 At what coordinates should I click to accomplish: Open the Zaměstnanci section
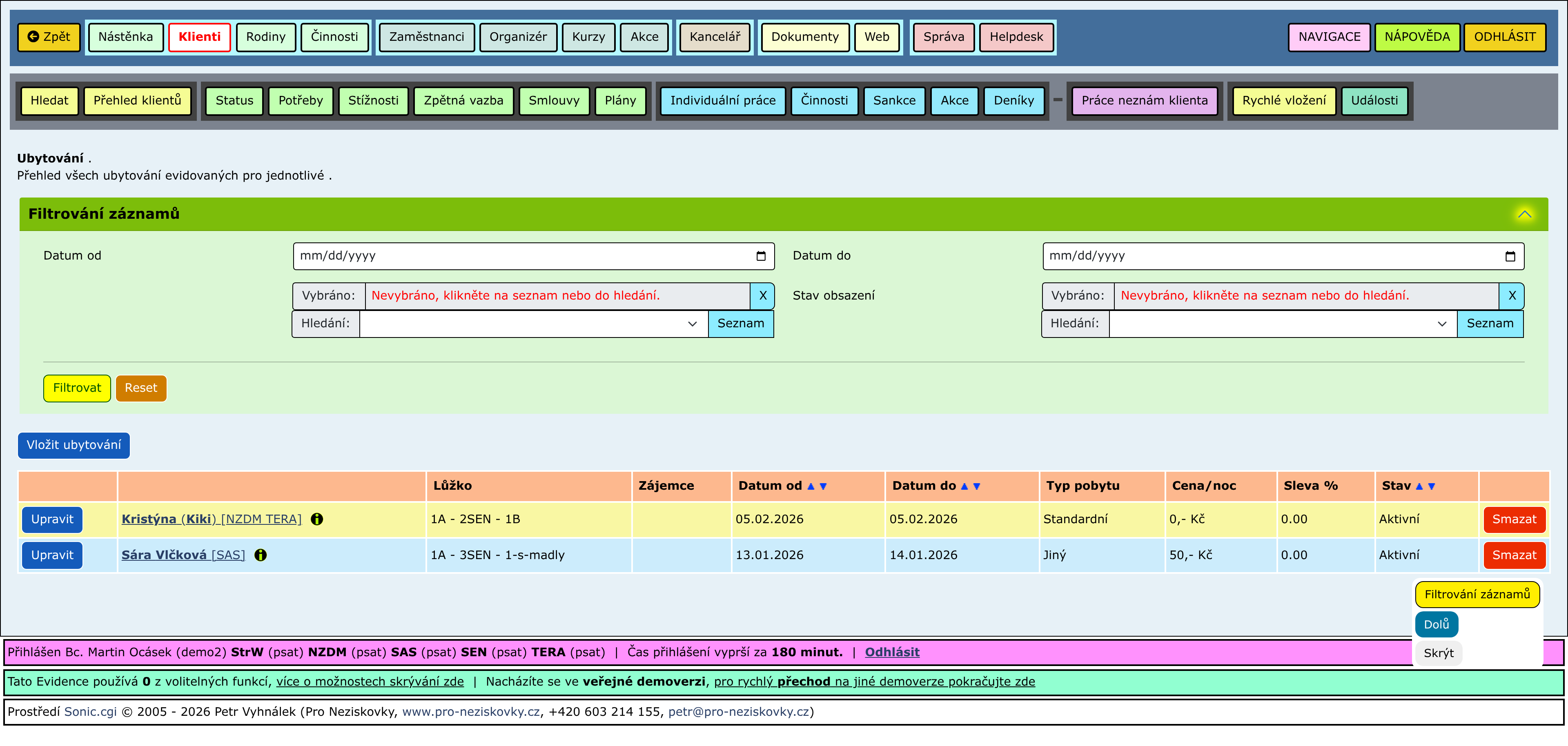427,37
